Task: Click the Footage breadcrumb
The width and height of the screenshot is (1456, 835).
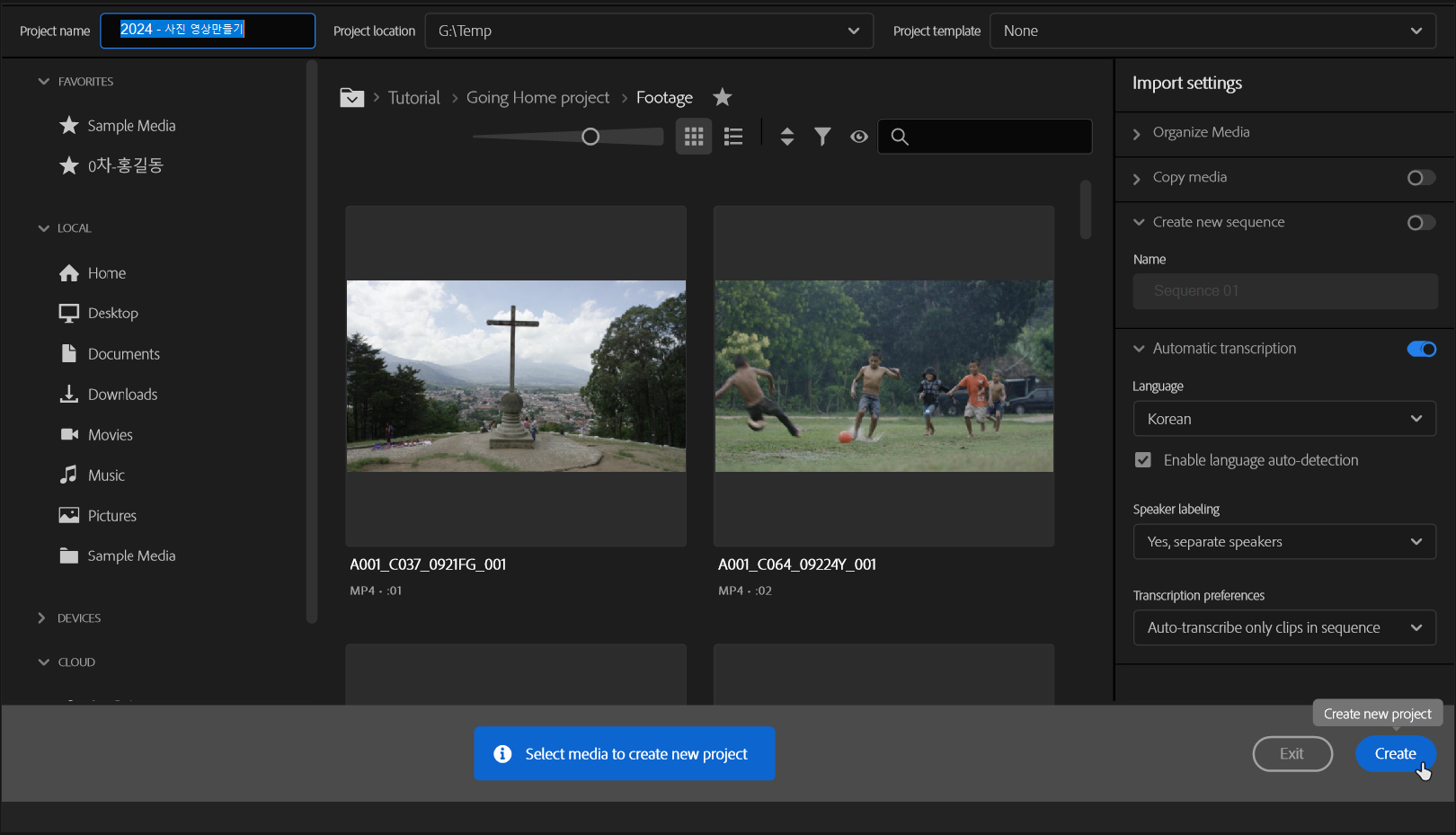Action: (x=664, y=98)
